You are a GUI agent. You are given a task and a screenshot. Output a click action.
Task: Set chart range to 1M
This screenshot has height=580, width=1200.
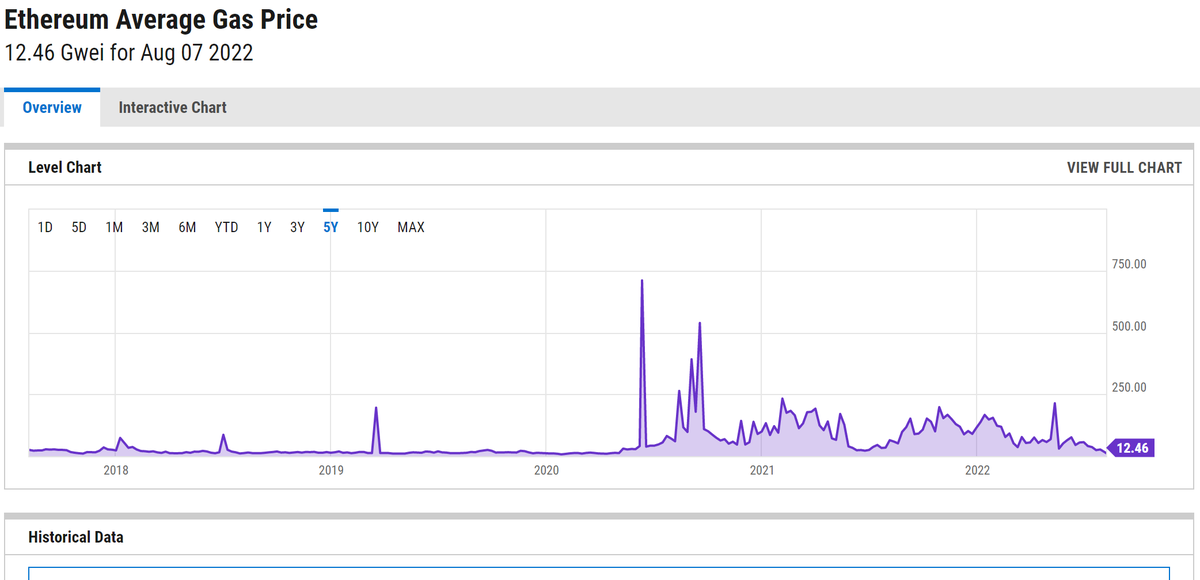coord(114,227)
